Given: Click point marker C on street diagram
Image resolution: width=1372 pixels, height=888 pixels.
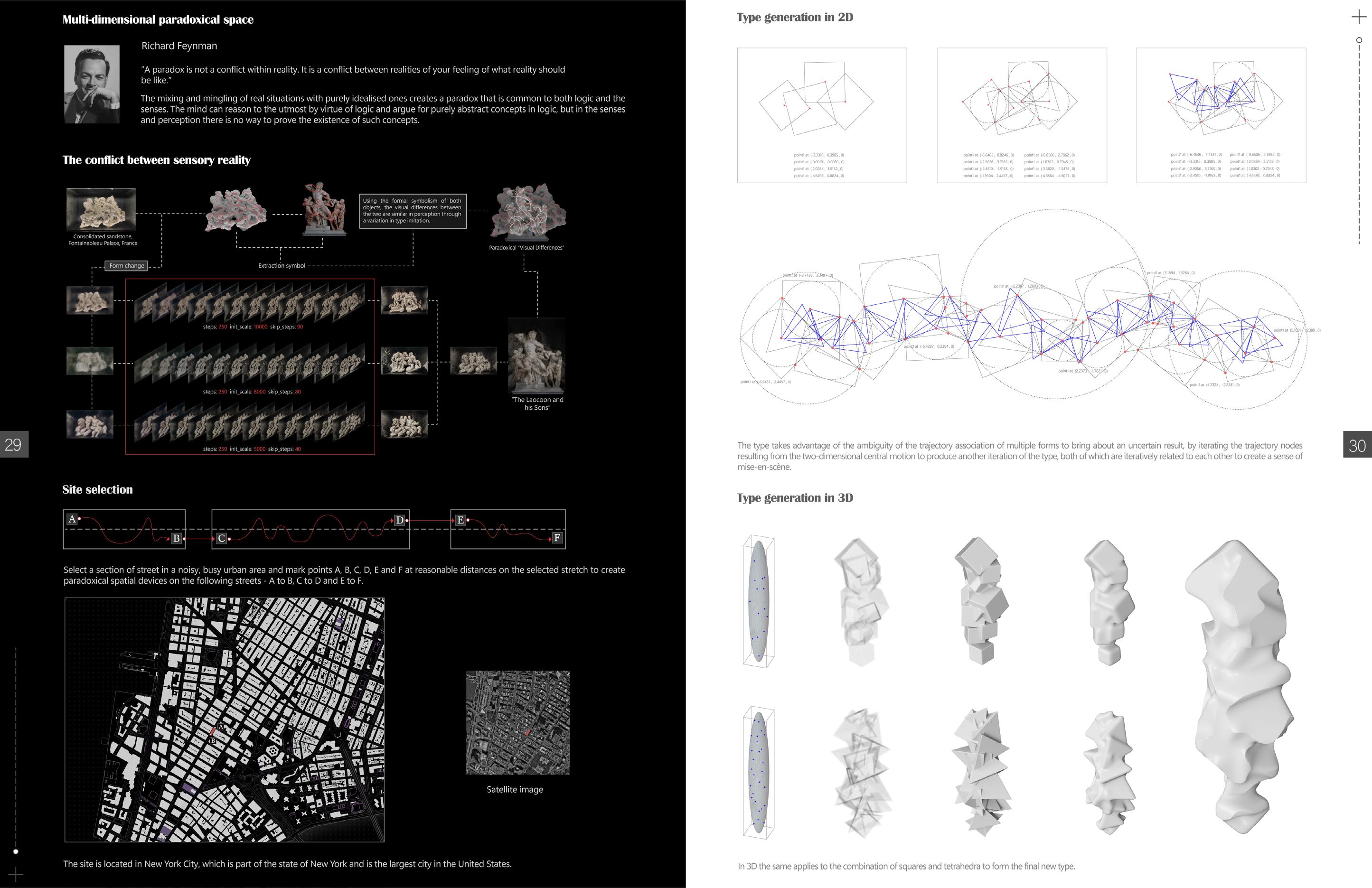Looking at the screenshot, I should pyautogui.click(x=221, y=538).
